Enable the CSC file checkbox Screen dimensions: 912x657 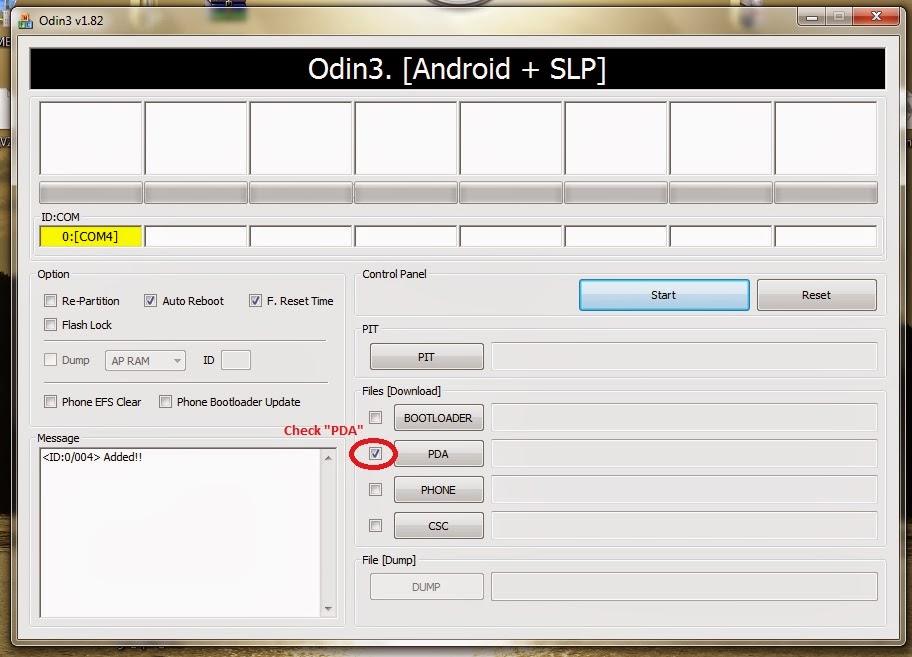click(376, 526)
